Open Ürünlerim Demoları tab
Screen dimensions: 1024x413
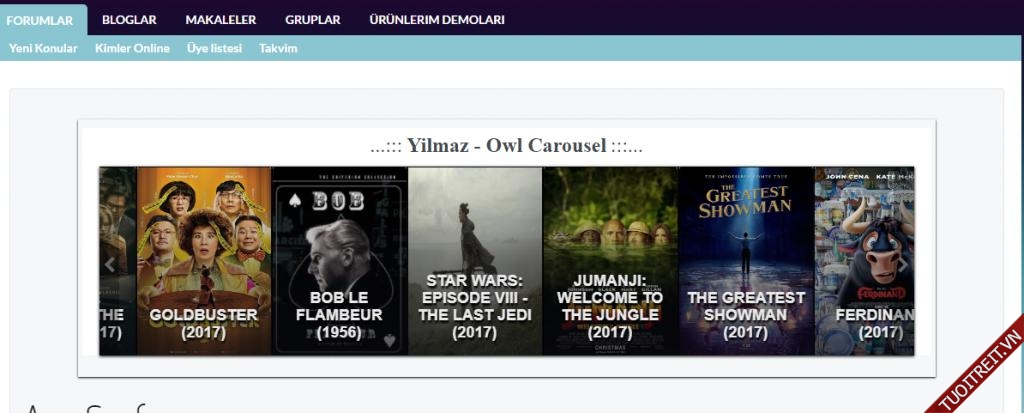(437, 20)
